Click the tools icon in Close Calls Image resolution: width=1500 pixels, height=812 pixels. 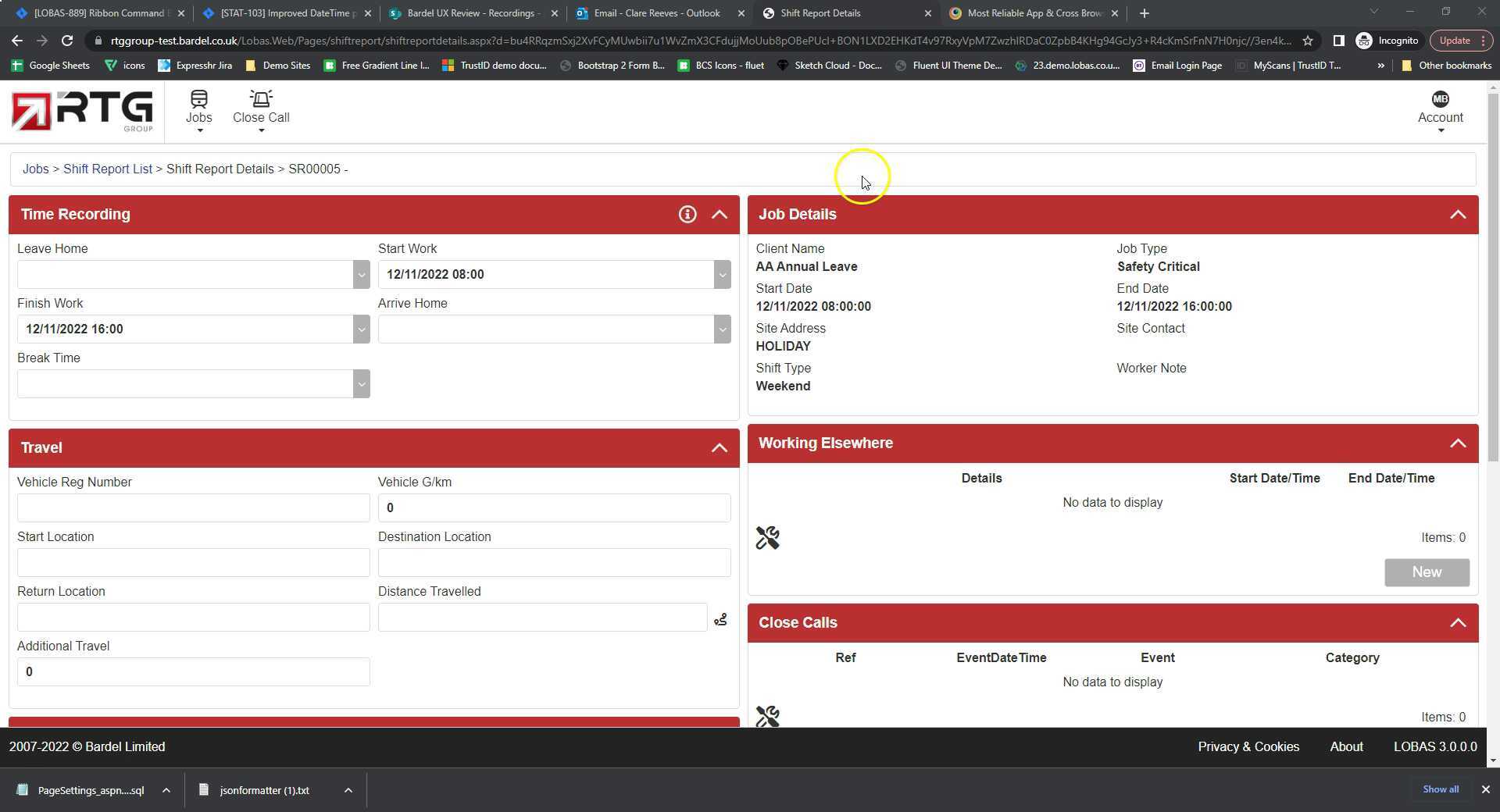point(767,716)
